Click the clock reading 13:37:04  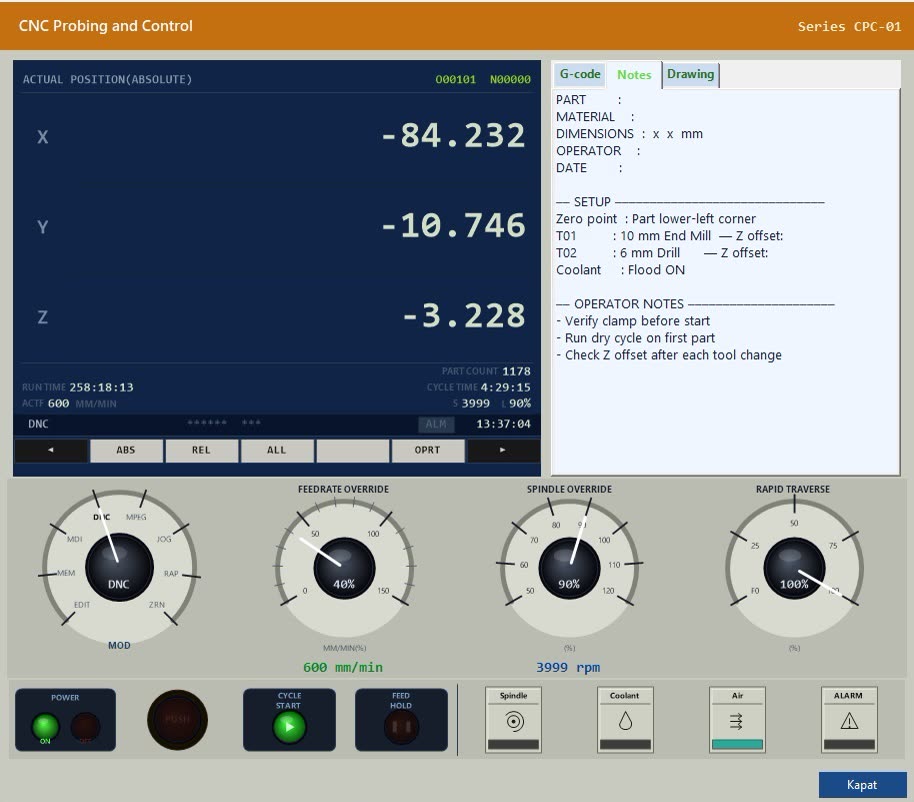pyautogui.click(x=504, y=424)
